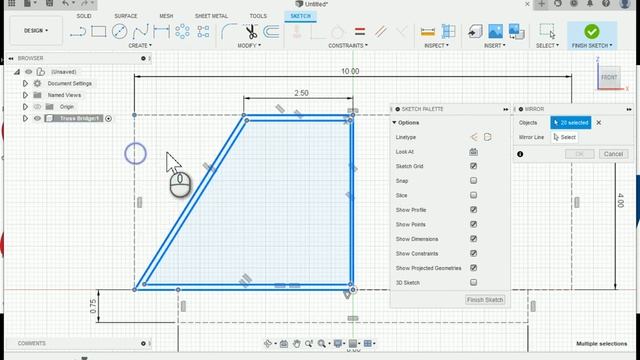
Task: Expand the Named Views tree node
Action: (25, 95)
